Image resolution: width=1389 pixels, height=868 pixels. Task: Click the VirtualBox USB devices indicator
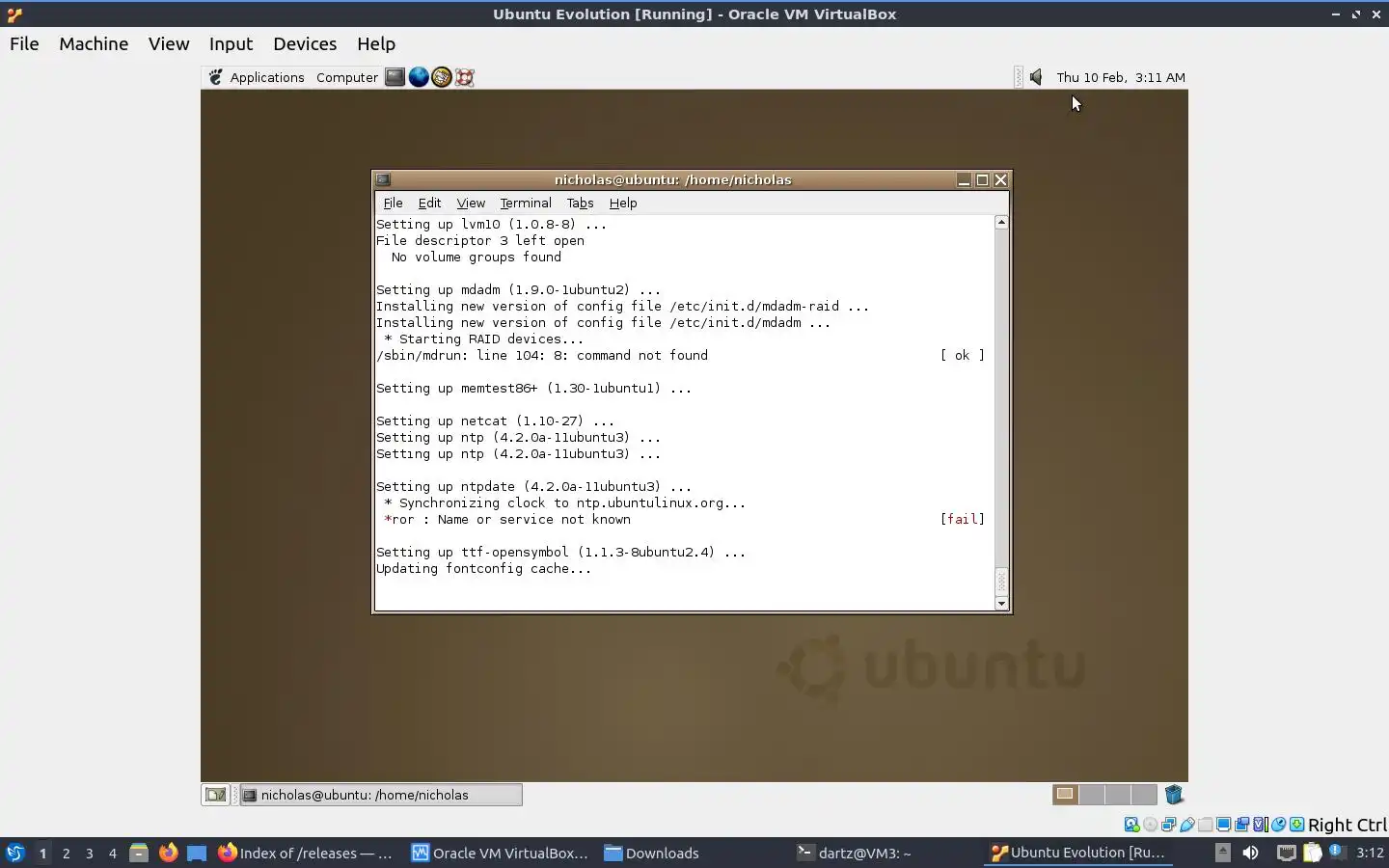pos(1186,825)
